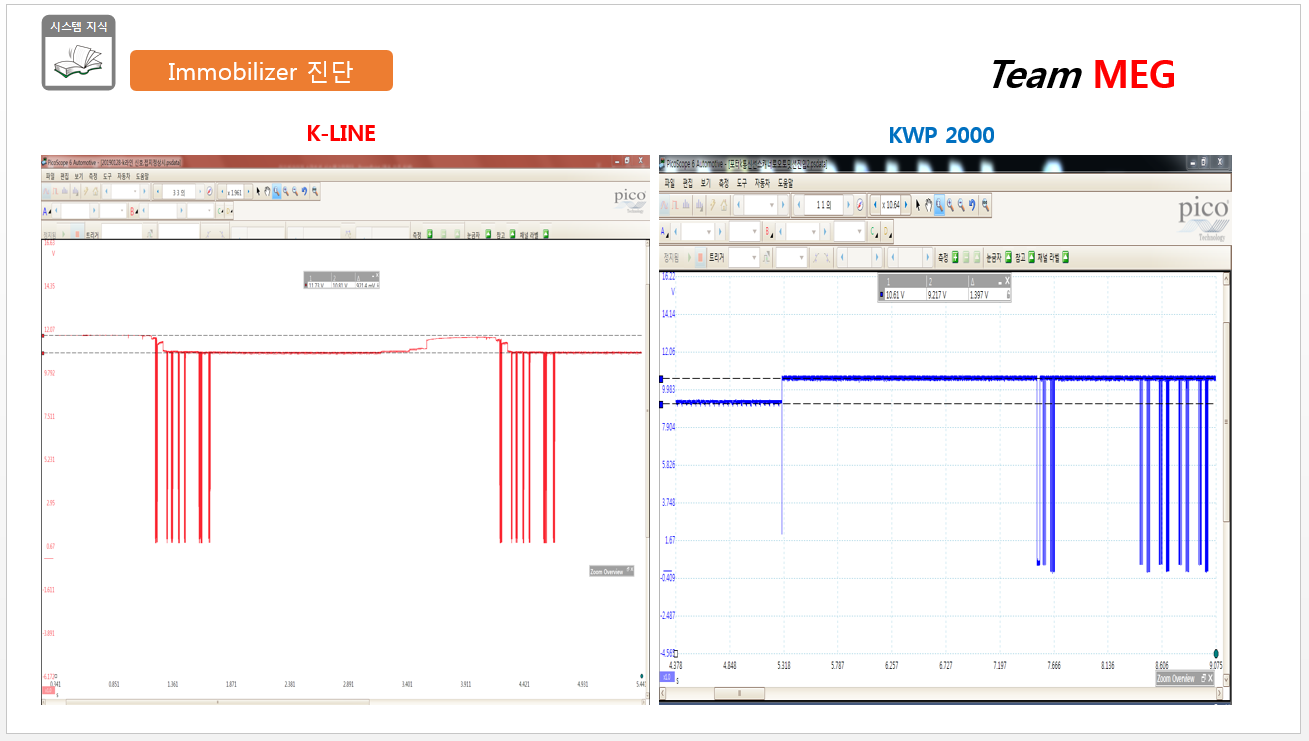Image resolution: width=1309 pixels, height=741 pixels.
Task: Click red stop capture button in KWP 2000 window
Action: pyautogui.click(x=700, y=257)
